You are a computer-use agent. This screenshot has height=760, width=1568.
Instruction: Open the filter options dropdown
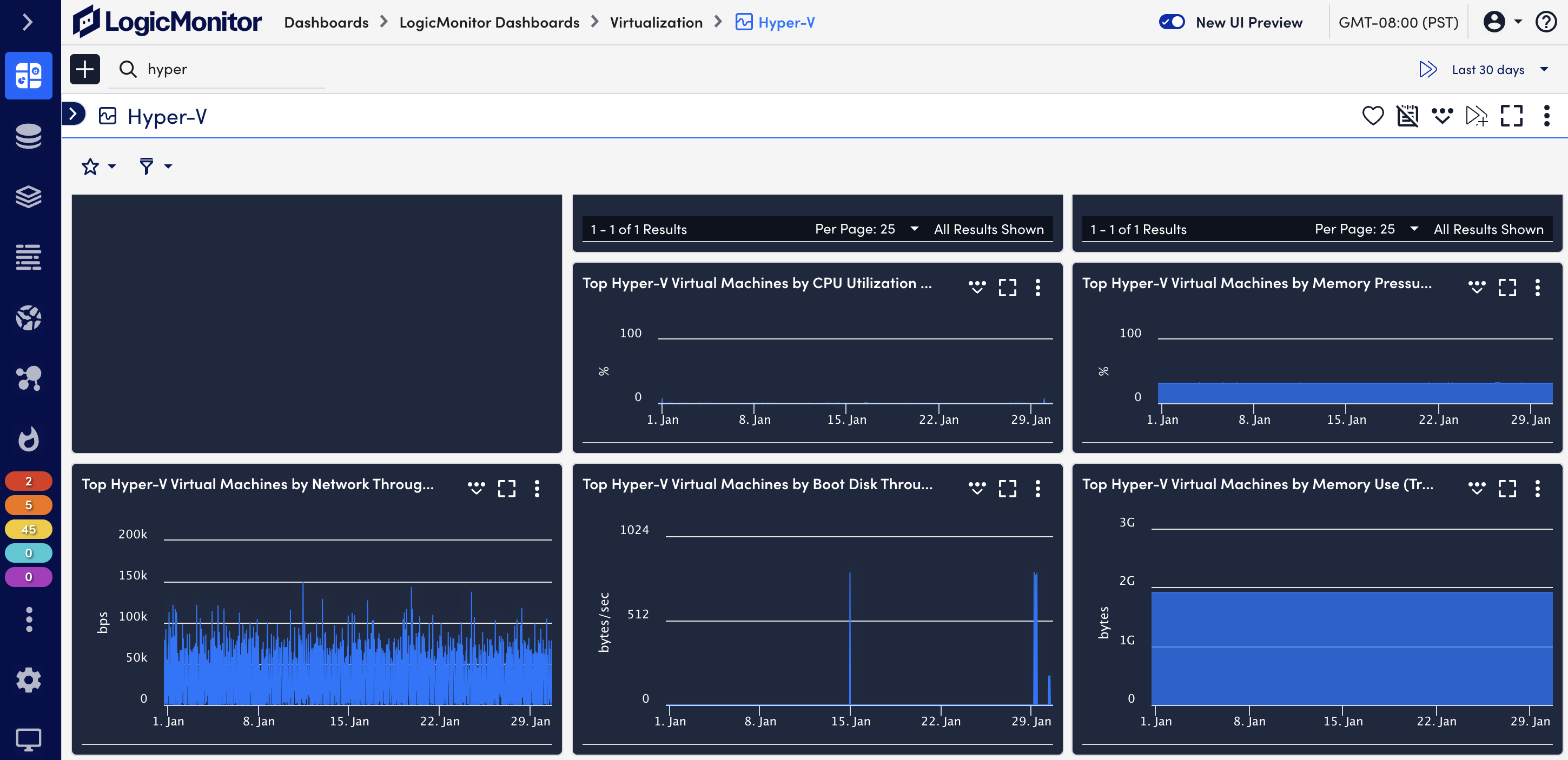pyautogui.click(x=154, y=166)
